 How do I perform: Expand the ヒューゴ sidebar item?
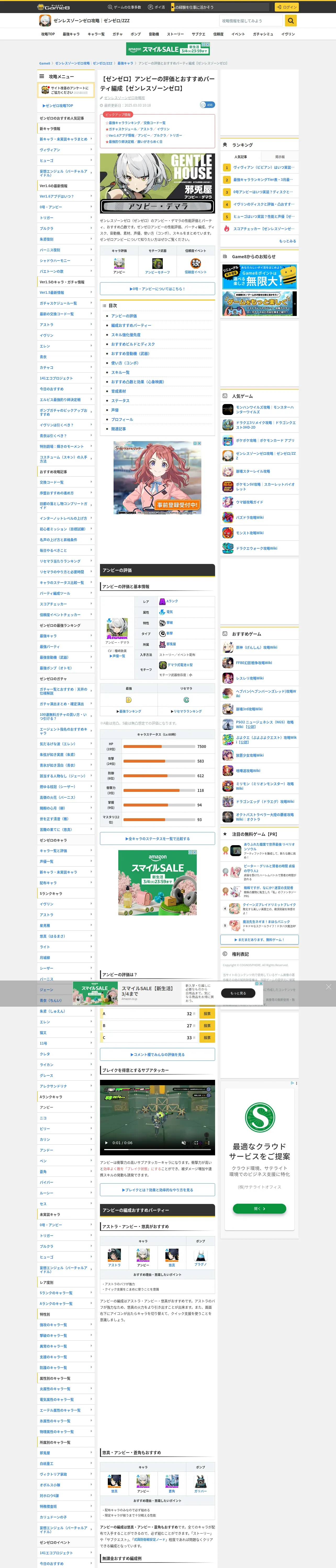tap(66, 161)
